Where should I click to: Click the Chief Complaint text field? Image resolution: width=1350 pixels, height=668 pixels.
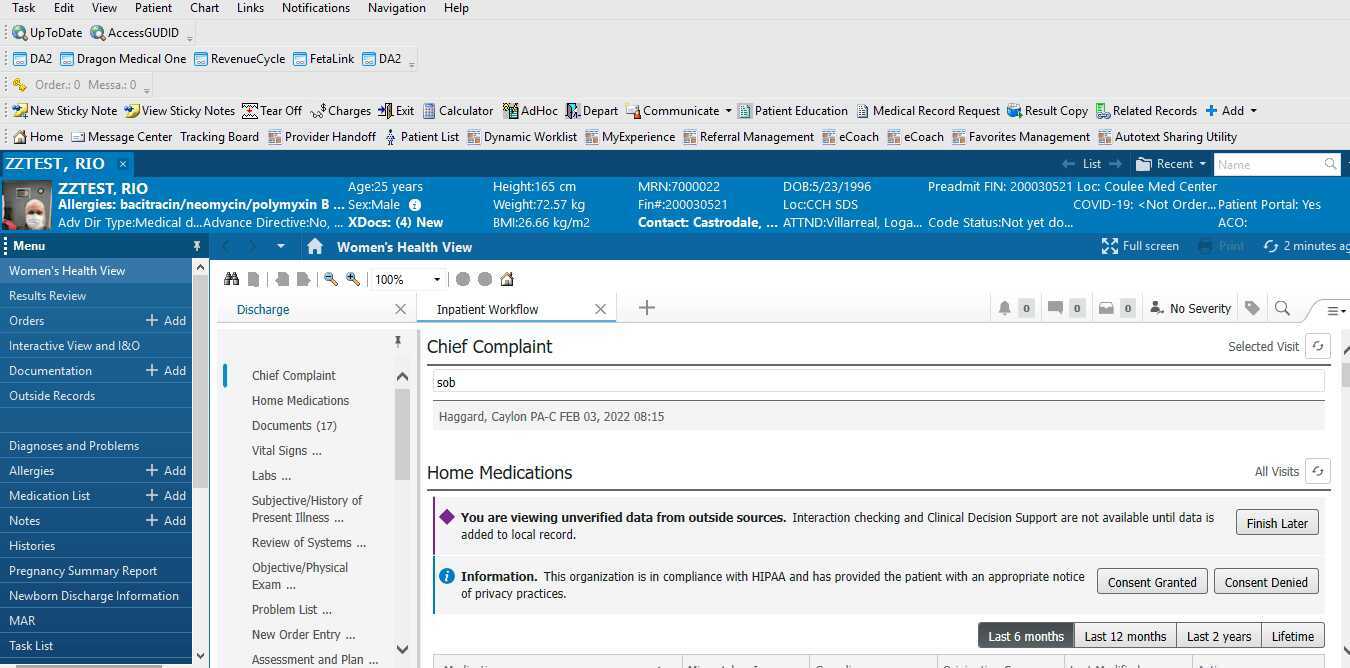[x=878, y=382]
